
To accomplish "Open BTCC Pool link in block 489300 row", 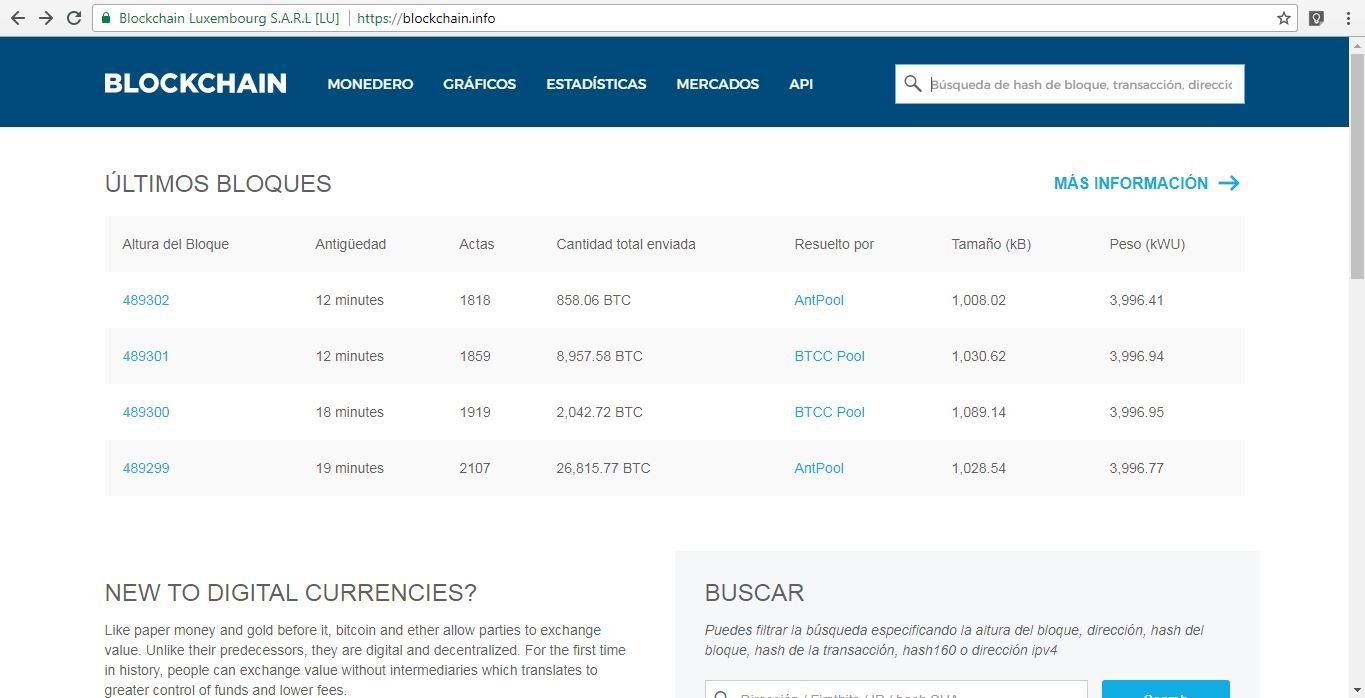I will (x=830, y=412).
